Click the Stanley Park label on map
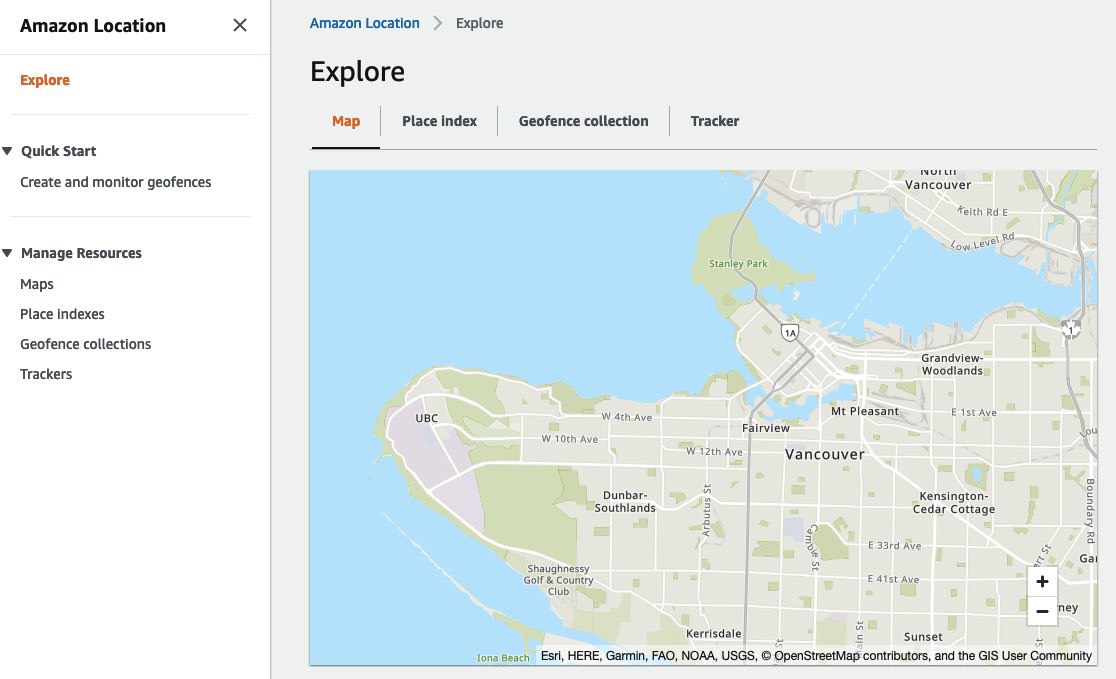Screen dimensions: 1116x679 (x=738, y=263)
